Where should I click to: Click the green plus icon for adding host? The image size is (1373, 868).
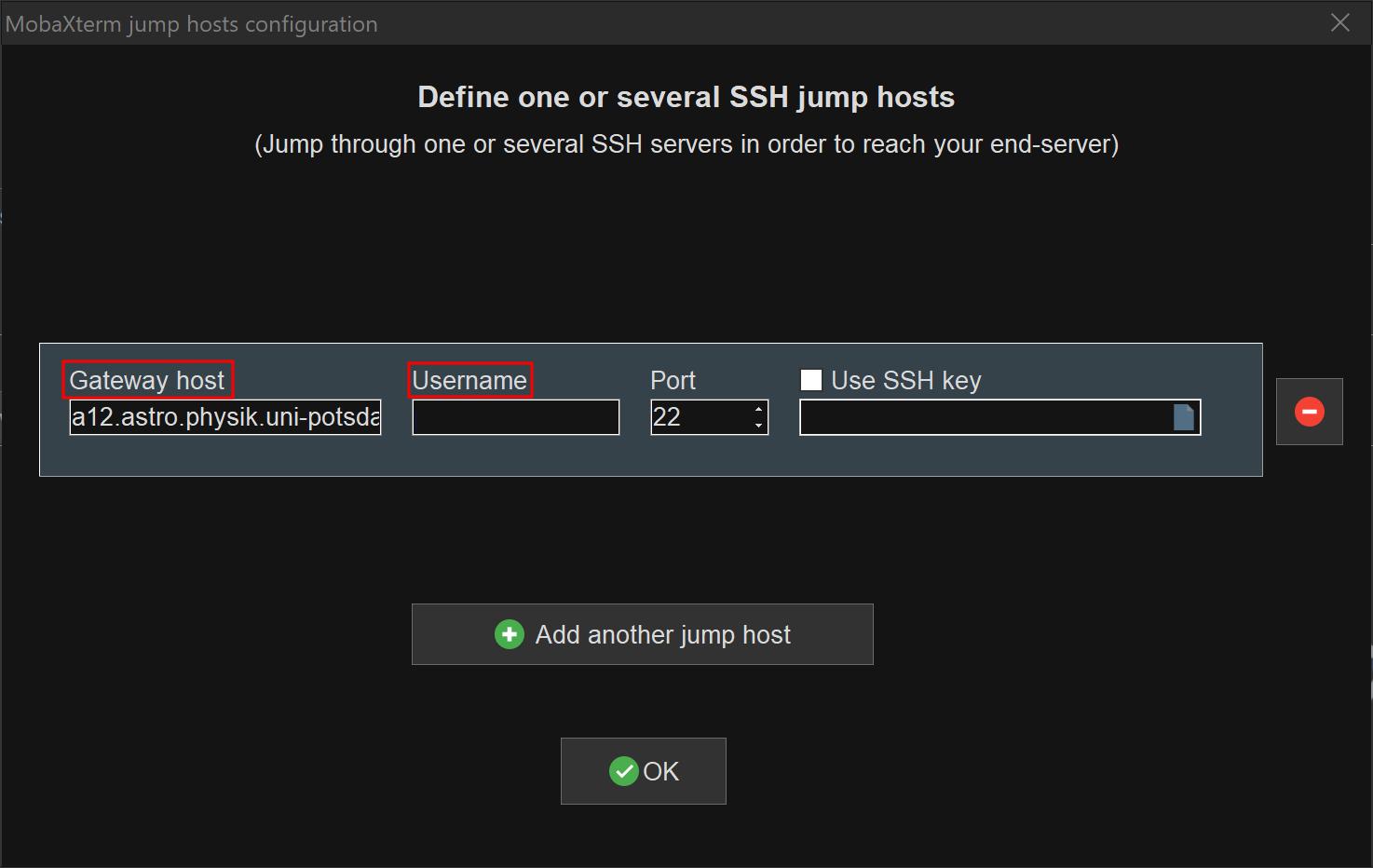click(509, 634)
